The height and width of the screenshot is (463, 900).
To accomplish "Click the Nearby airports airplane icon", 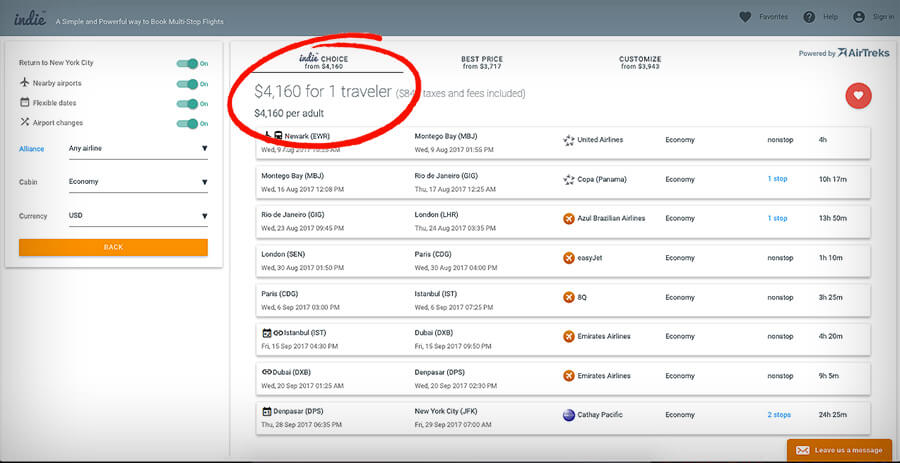I will coord(24,83).
